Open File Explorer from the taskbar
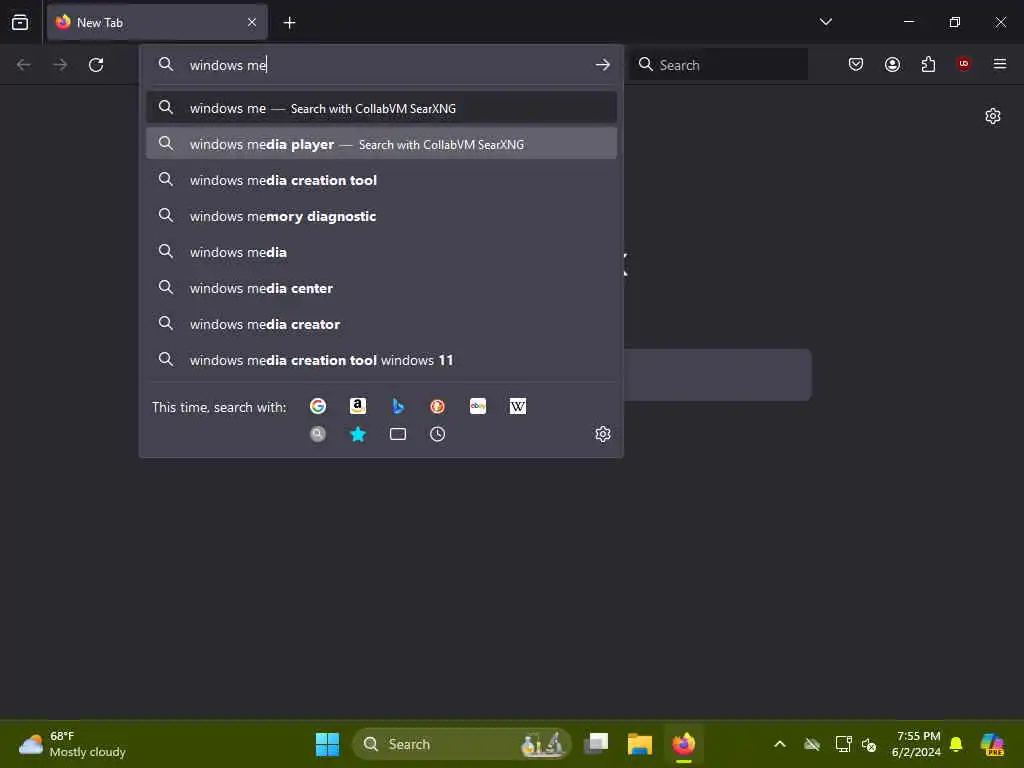1024x768 pixels. (x=640, y=744)
